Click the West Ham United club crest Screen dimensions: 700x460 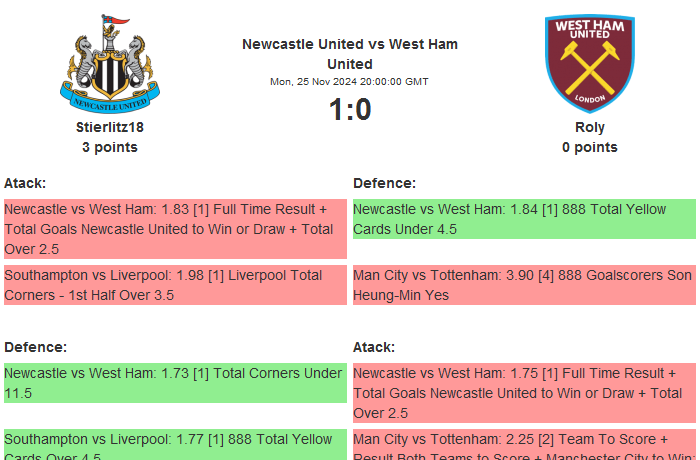tap(589, 65)
